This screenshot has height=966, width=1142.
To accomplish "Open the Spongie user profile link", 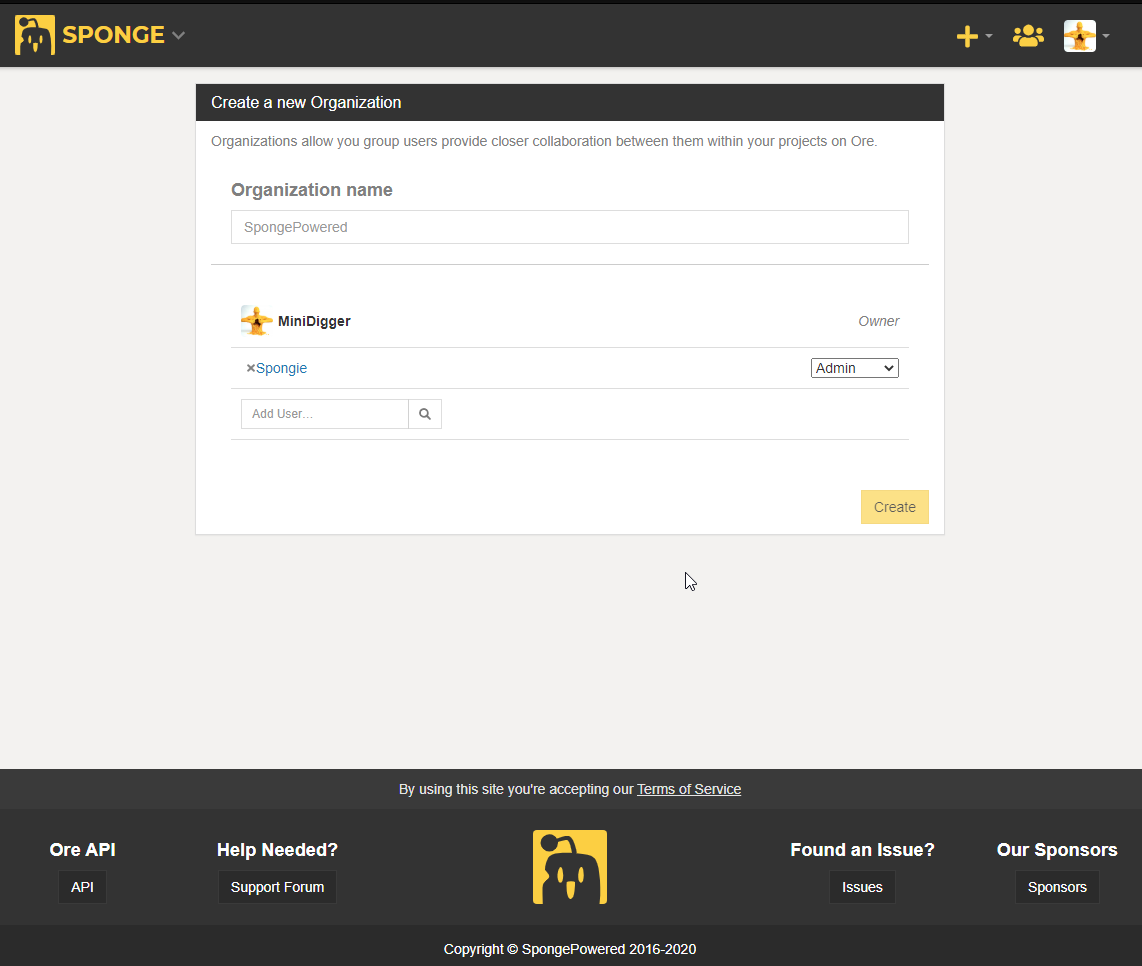I will [281, 368].
